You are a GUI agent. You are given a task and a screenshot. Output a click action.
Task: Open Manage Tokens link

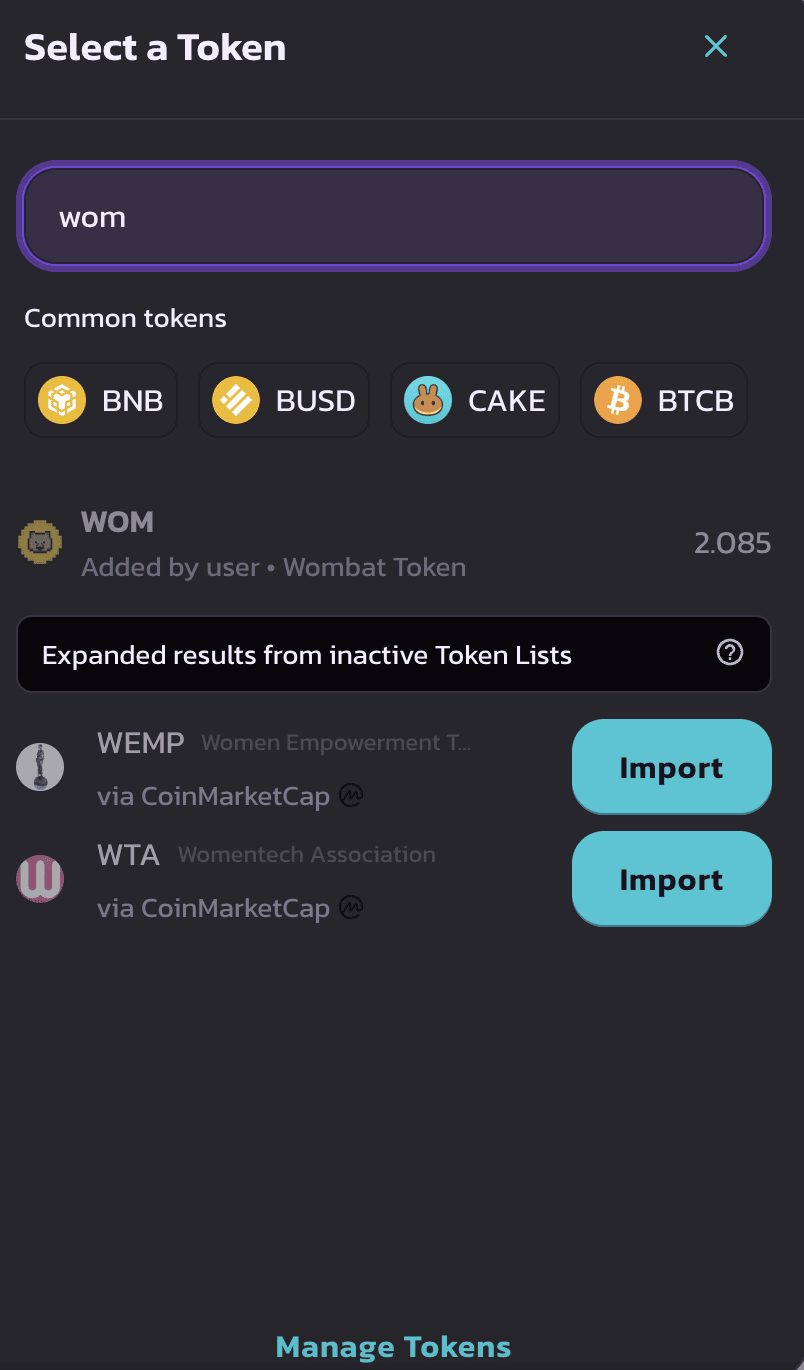click(x=393, y=1347)
